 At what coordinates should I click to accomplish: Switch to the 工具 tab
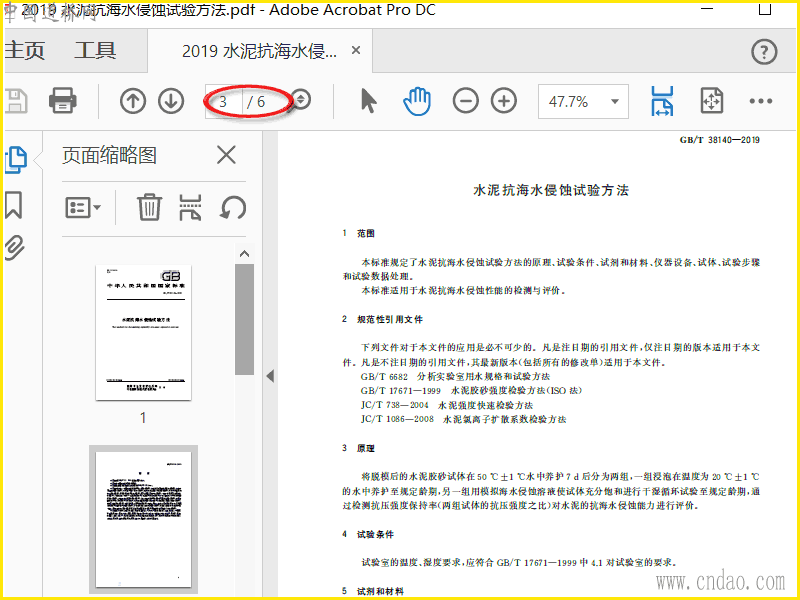coord(95,51)
